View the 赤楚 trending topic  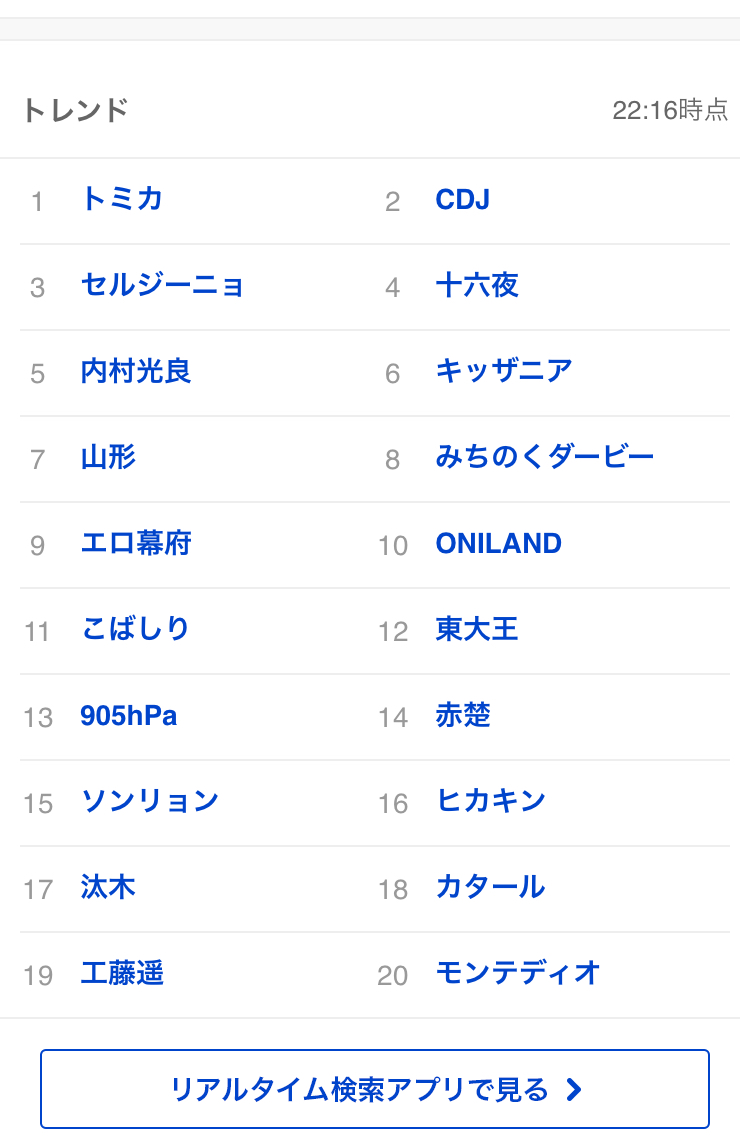click(463, 716)
